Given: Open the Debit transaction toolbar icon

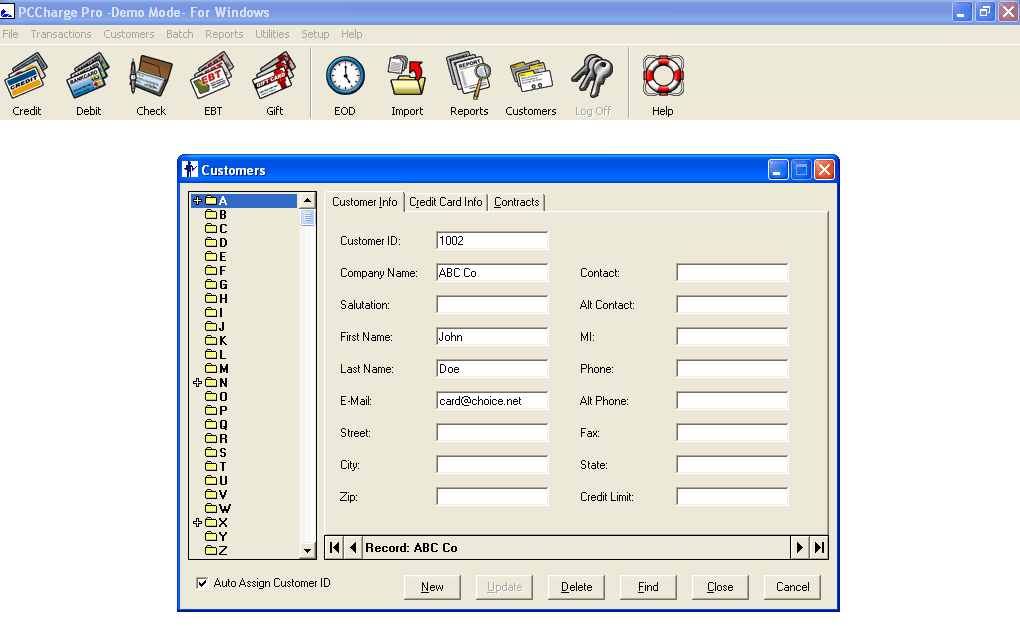Looking at the screenshot, I should pyautogui.click(x=88, y=84).
